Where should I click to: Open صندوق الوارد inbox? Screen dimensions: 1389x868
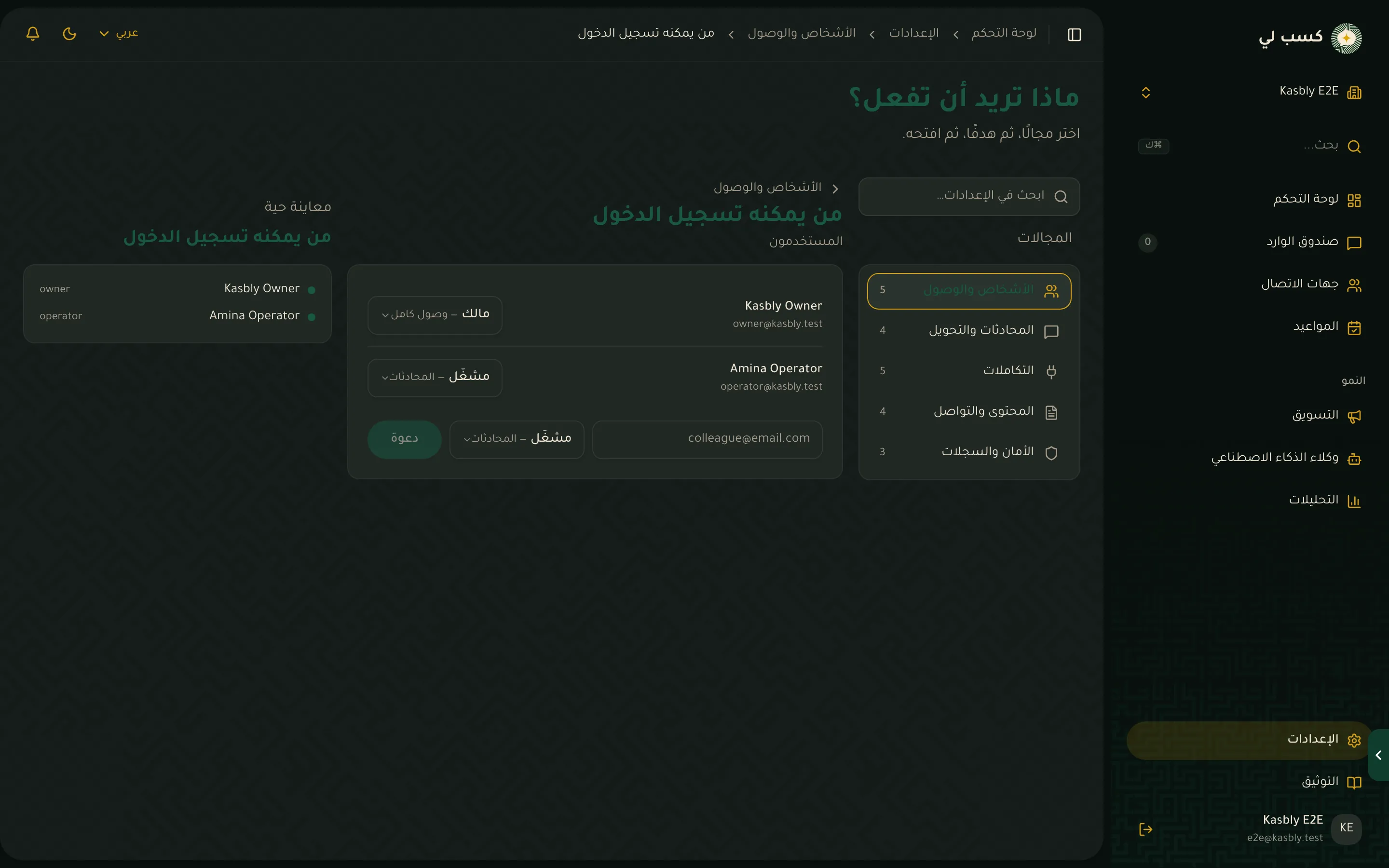click(x=1251, y=242)
